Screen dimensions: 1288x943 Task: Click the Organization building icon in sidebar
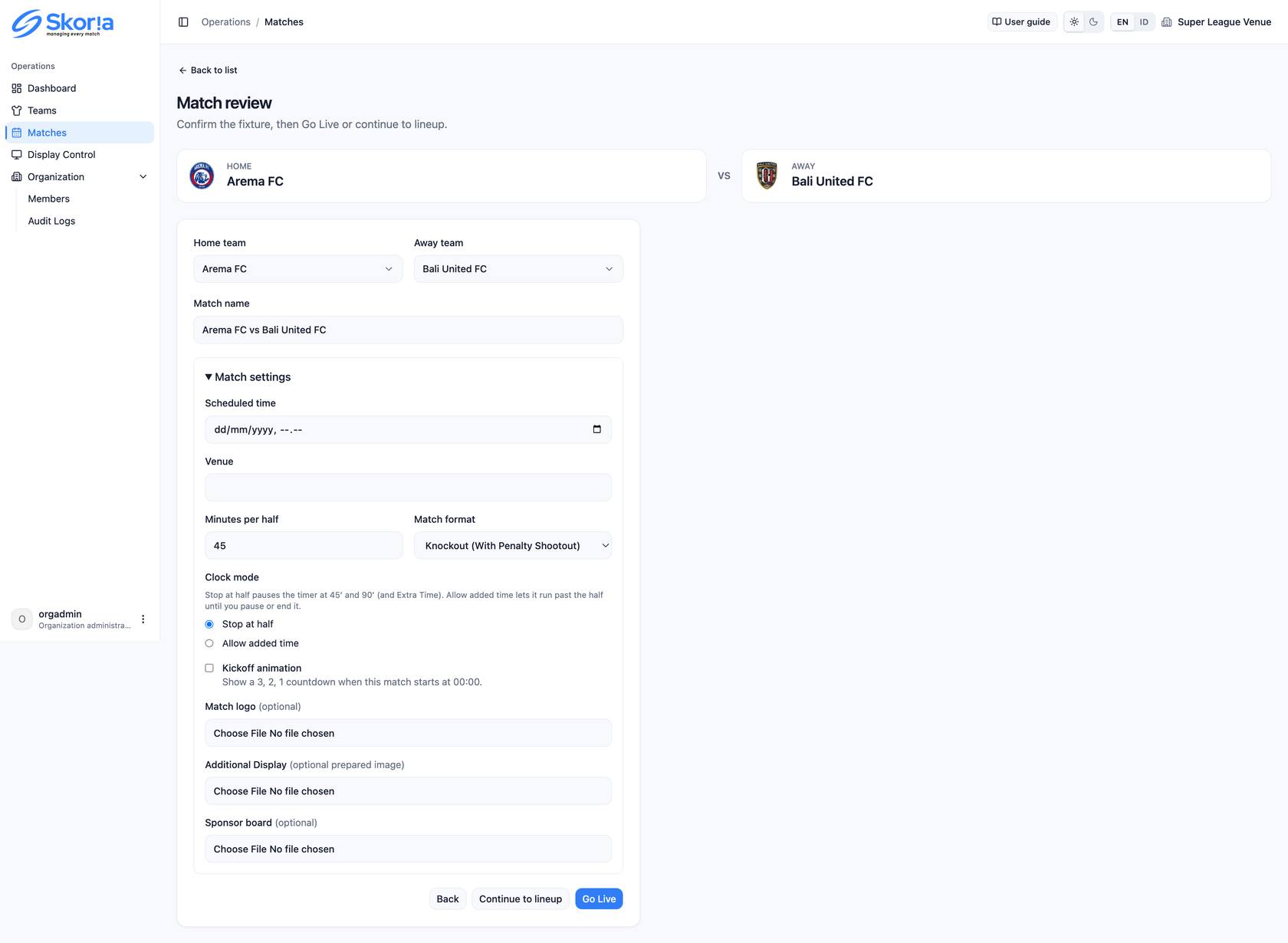[x=17, y=177]
